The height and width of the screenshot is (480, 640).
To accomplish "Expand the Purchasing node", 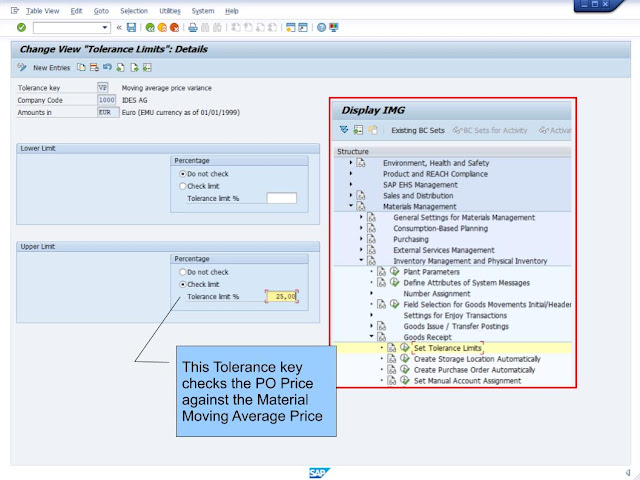I will [x=361, y=239].
